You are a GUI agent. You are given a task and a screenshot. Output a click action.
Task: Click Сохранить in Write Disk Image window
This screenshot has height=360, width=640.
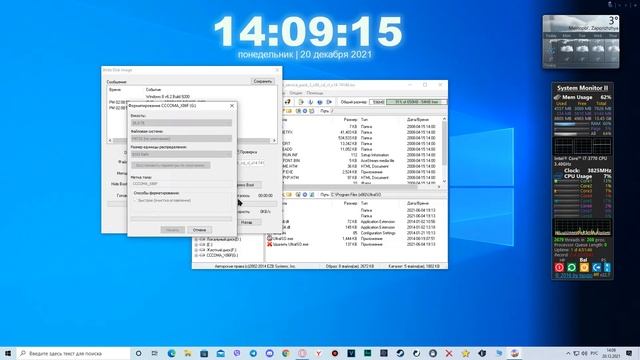click(x=262, y=81)
